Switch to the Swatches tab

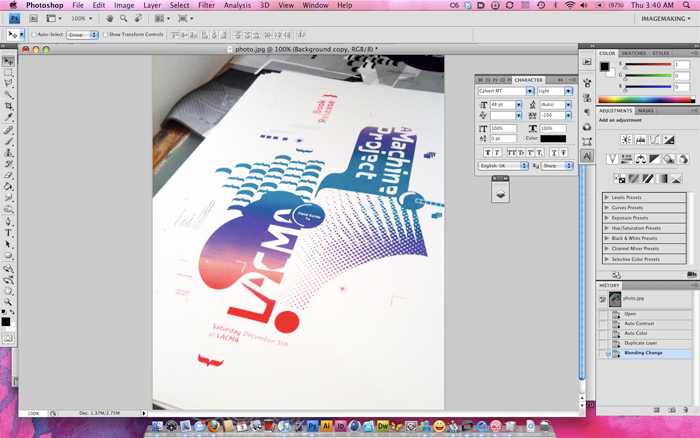(633, 53)
